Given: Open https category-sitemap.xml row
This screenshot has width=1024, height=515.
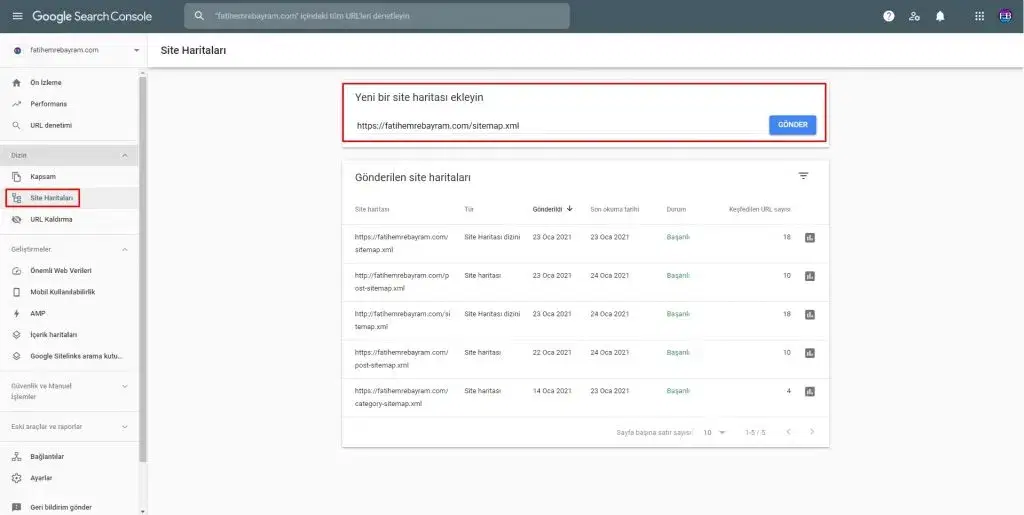Looking at the screenshot, I should pos(585,398).
